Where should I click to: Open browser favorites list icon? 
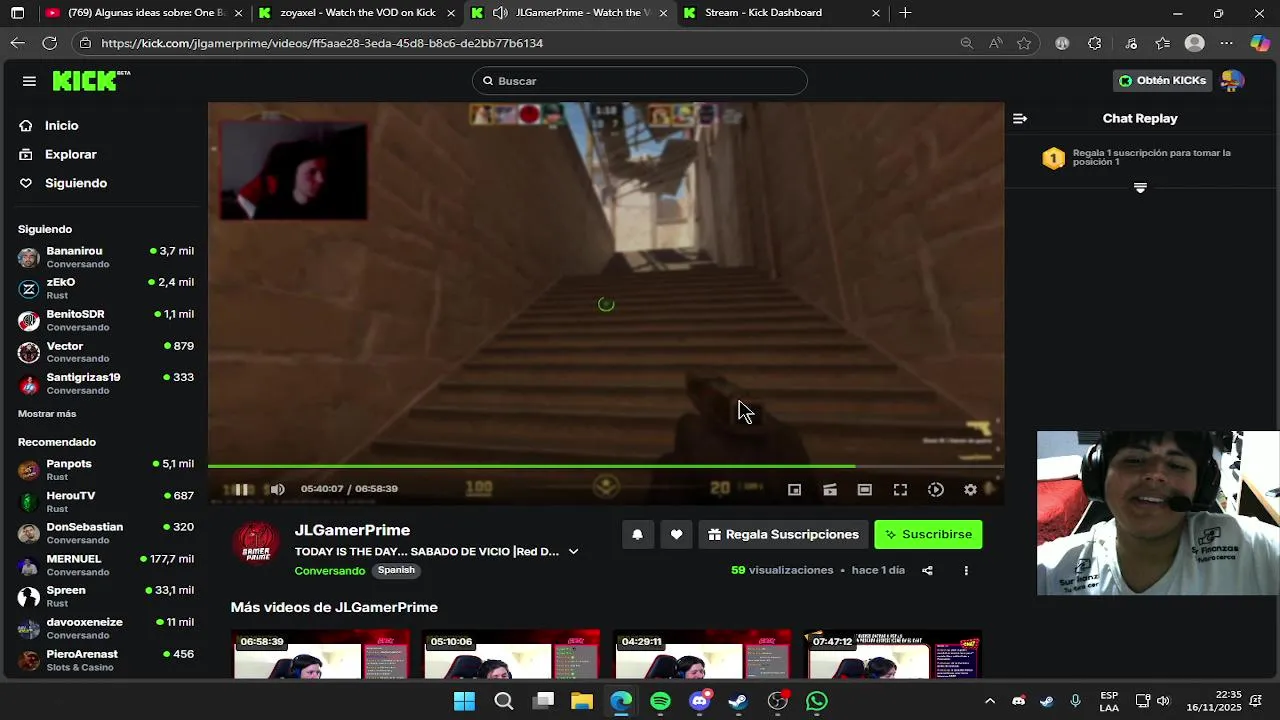[1162, 43]
